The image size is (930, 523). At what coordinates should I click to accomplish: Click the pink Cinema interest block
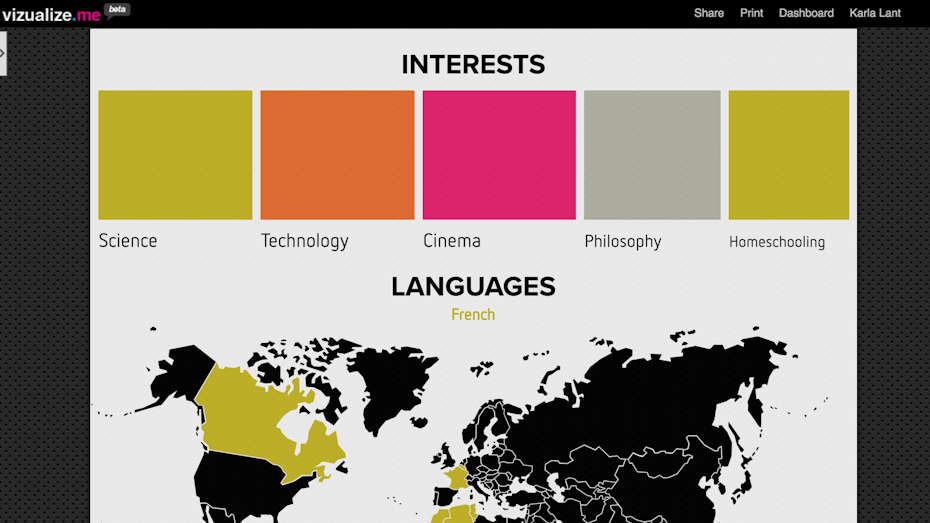coord(499,155)
